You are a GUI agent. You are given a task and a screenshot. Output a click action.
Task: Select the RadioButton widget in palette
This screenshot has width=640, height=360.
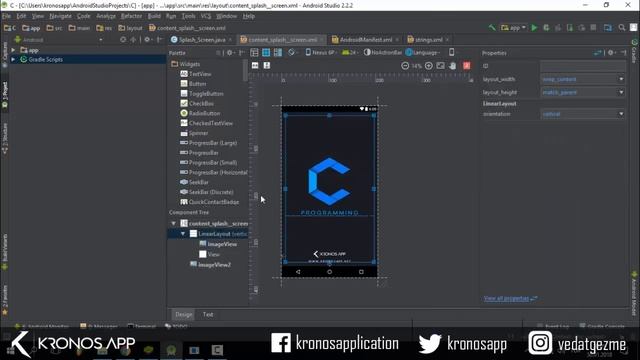tap(200, 113)
